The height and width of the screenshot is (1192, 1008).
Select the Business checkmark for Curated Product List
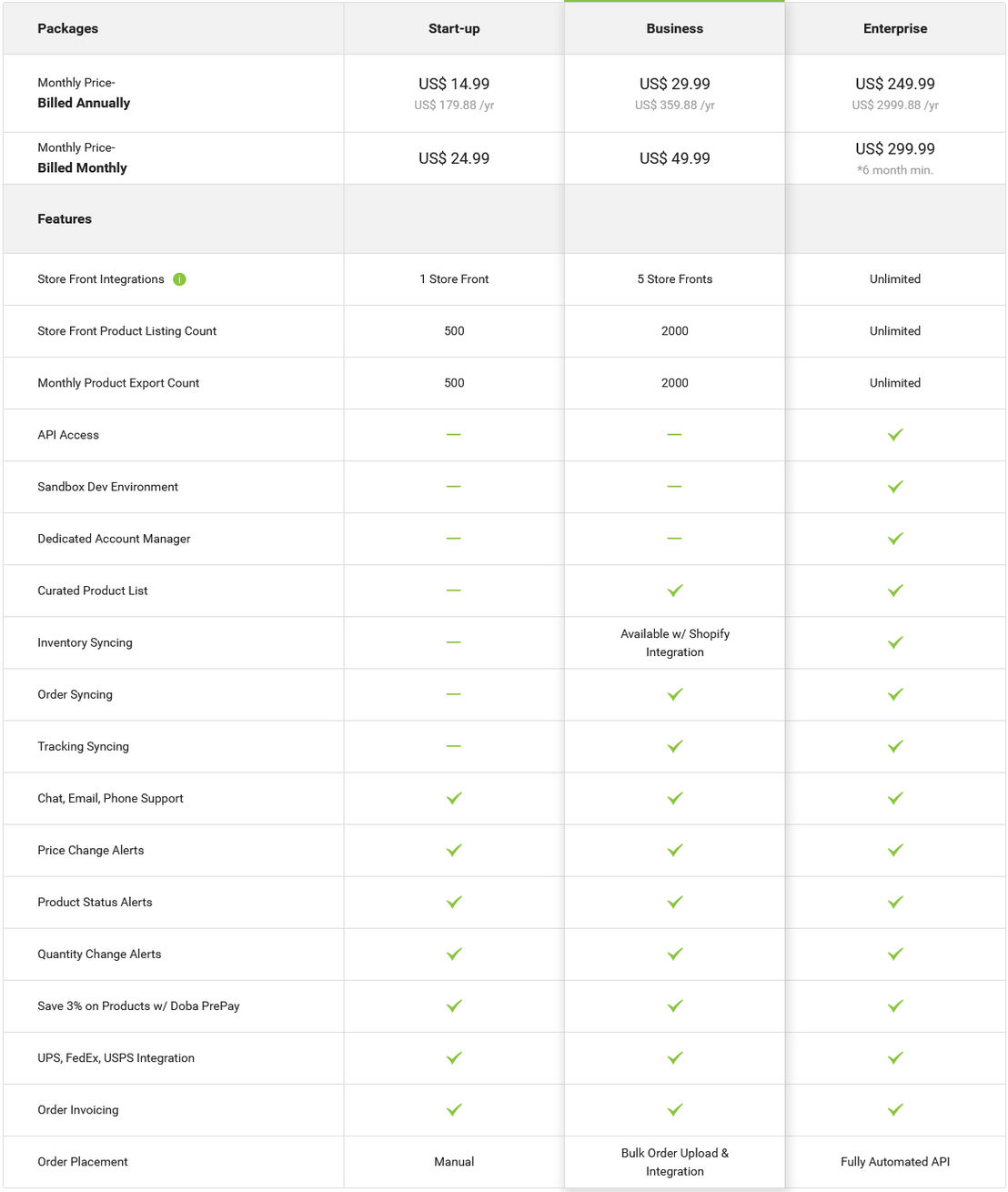[x=675, y=591]
